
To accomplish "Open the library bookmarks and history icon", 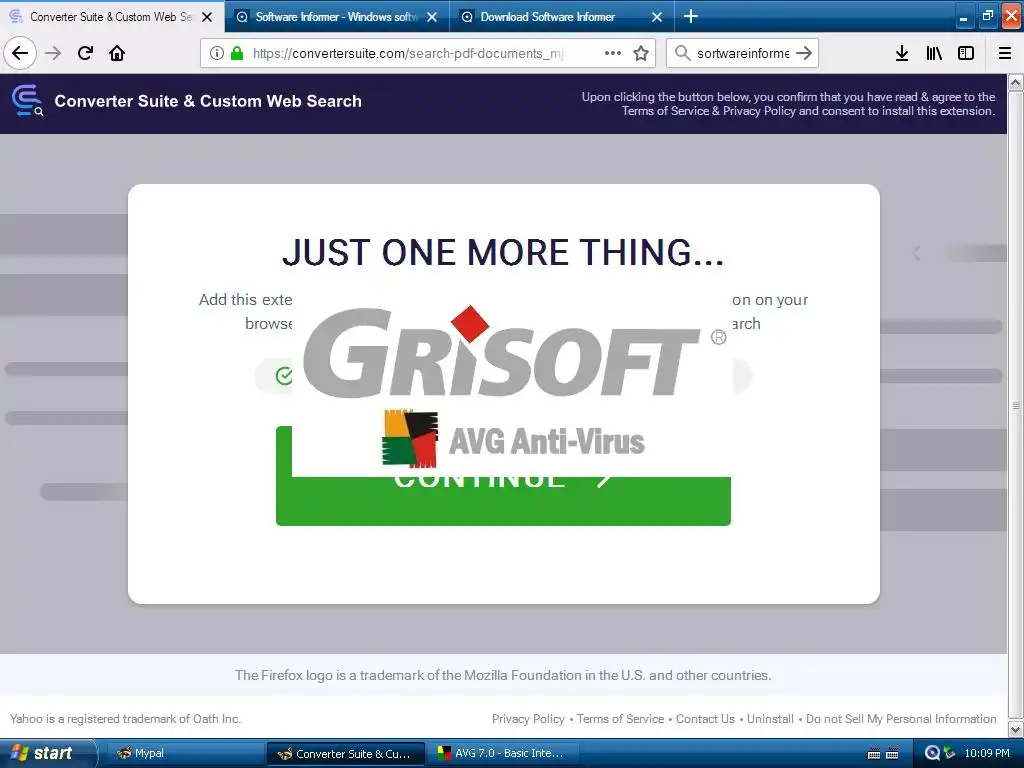I will coord(934,53).
